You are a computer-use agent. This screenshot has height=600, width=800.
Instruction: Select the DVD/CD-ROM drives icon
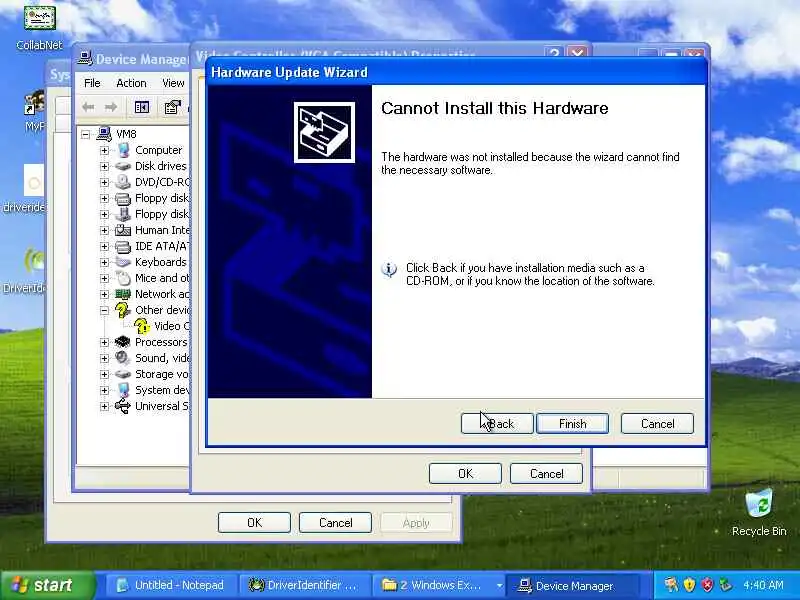(123, 182)
